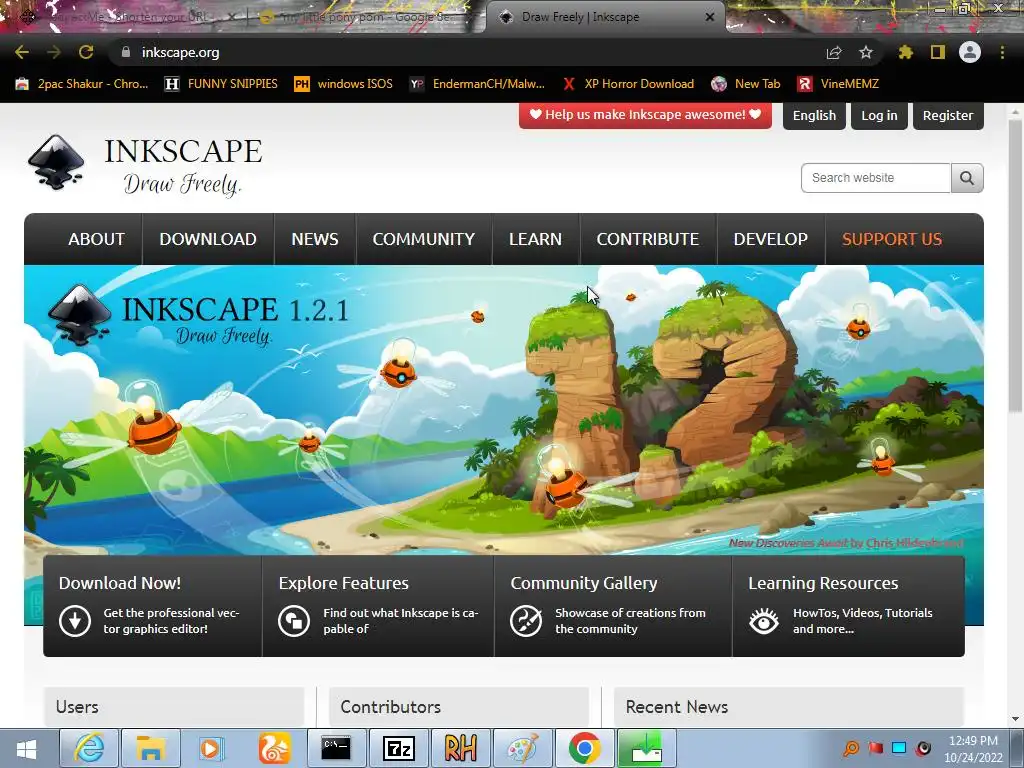The width and height of the screenshot is (1024, 768).
Task: Open the media player taskbar icon
Action: [212, 748]
